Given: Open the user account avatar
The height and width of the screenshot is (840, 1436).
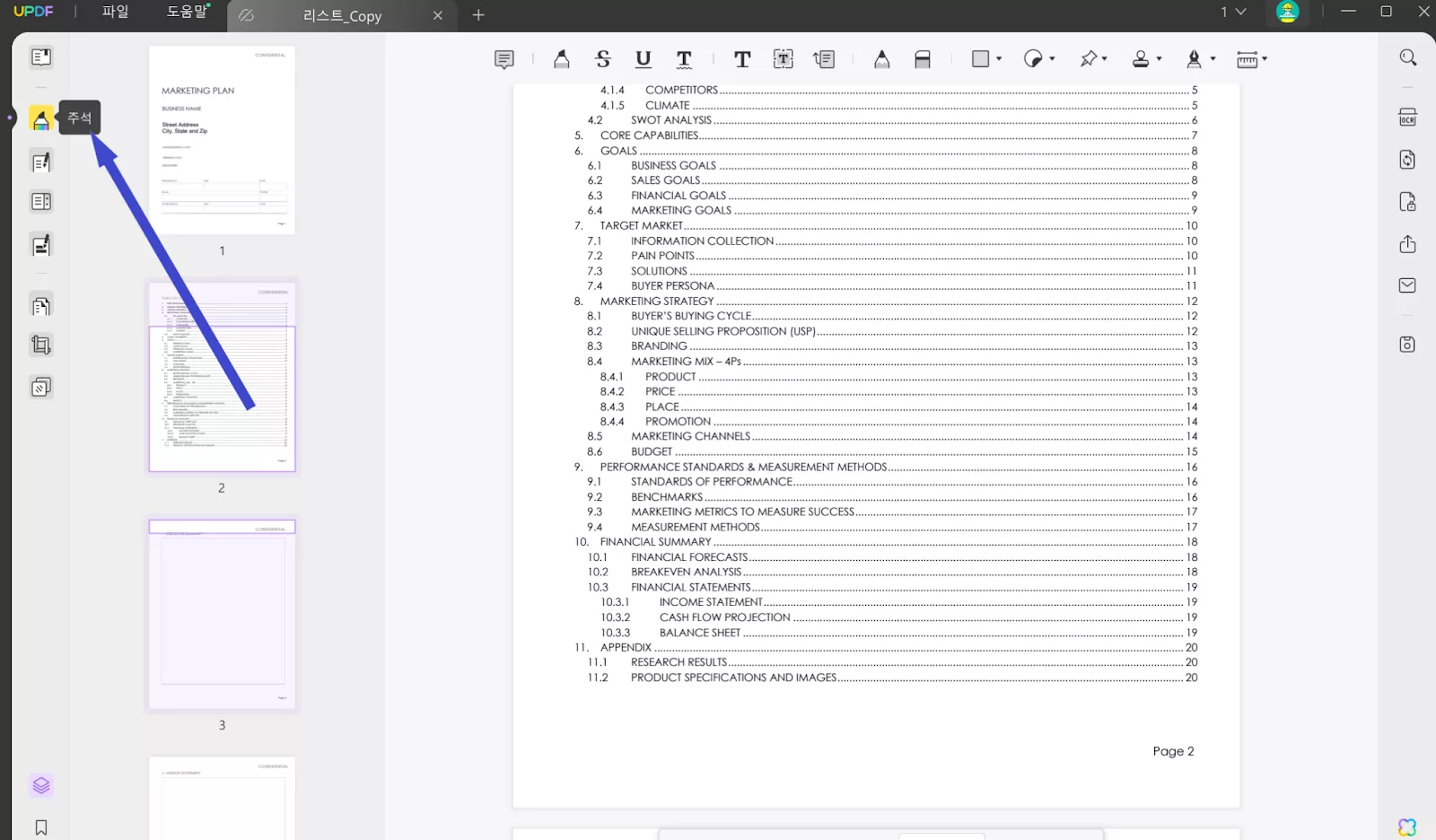Looking at the screenshot, I should 1287,12.
